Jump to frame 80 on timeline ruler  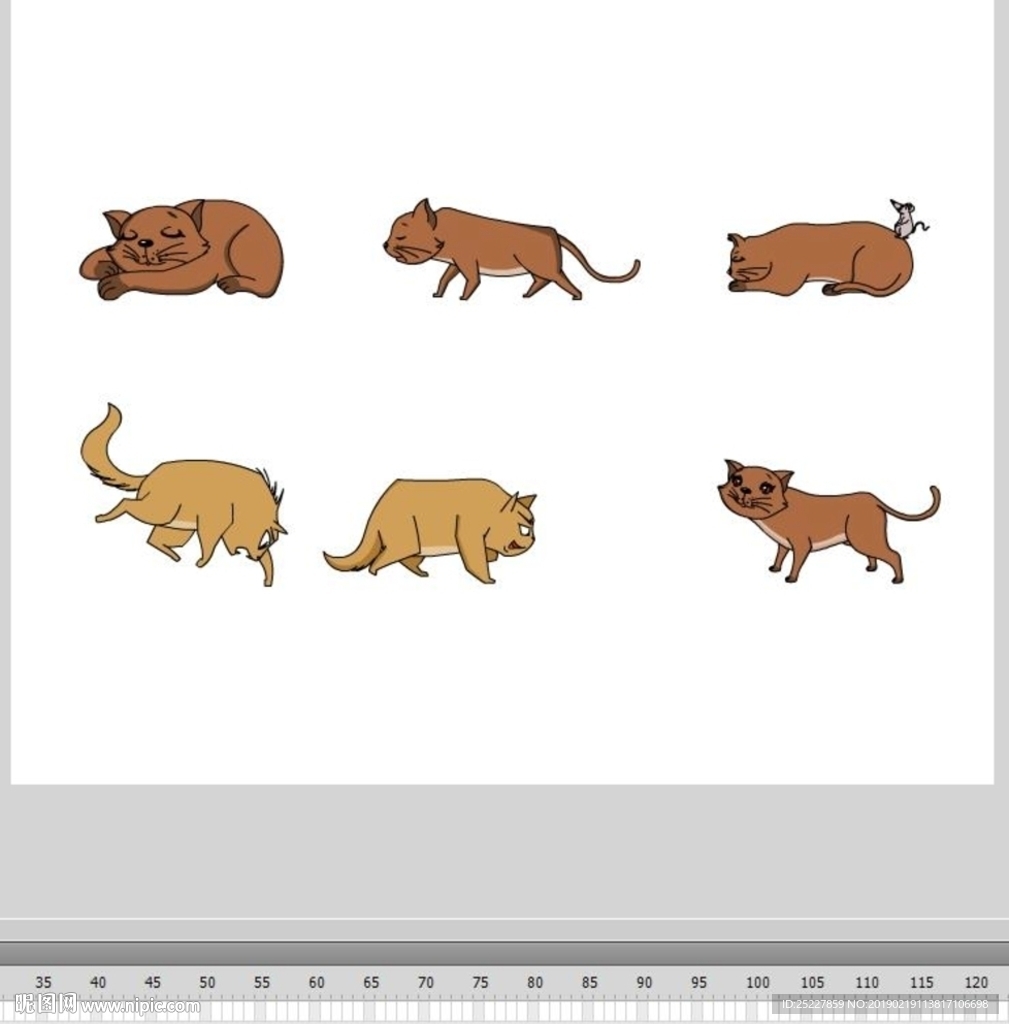pyautogui.click(x=535, y=982)
